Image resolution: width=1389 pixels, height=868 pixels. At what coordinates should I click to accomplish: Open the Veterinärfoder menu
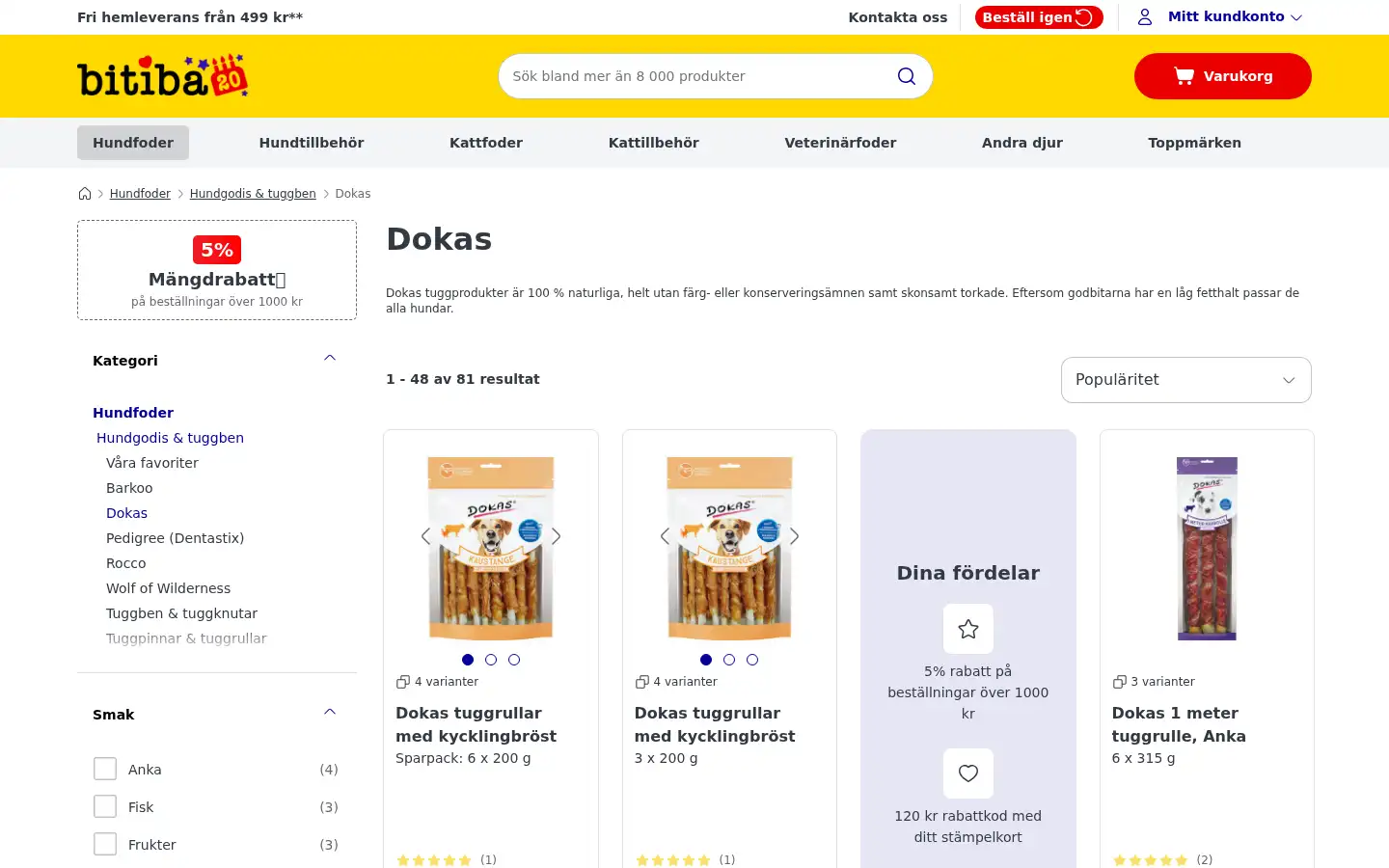[x=840, y=143]
